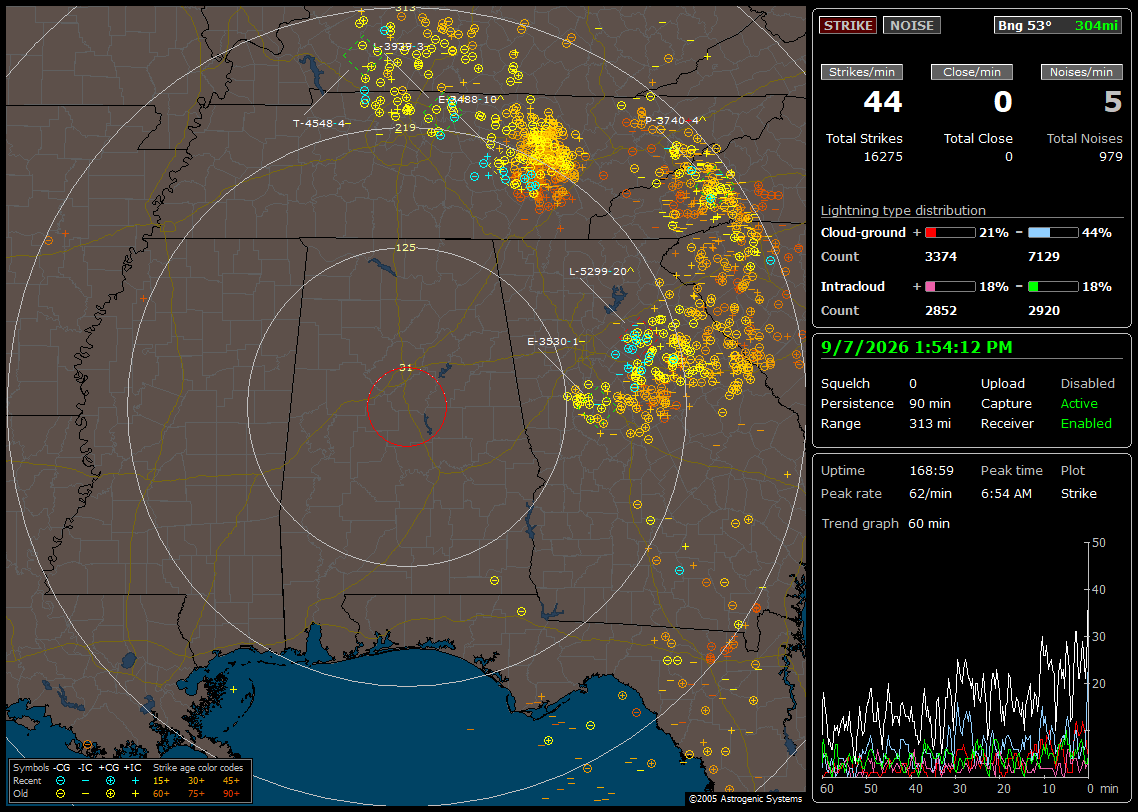Switch to the NOISE mode button
This screenshot has width=1138, height=812.
click(x=912, y=25)
